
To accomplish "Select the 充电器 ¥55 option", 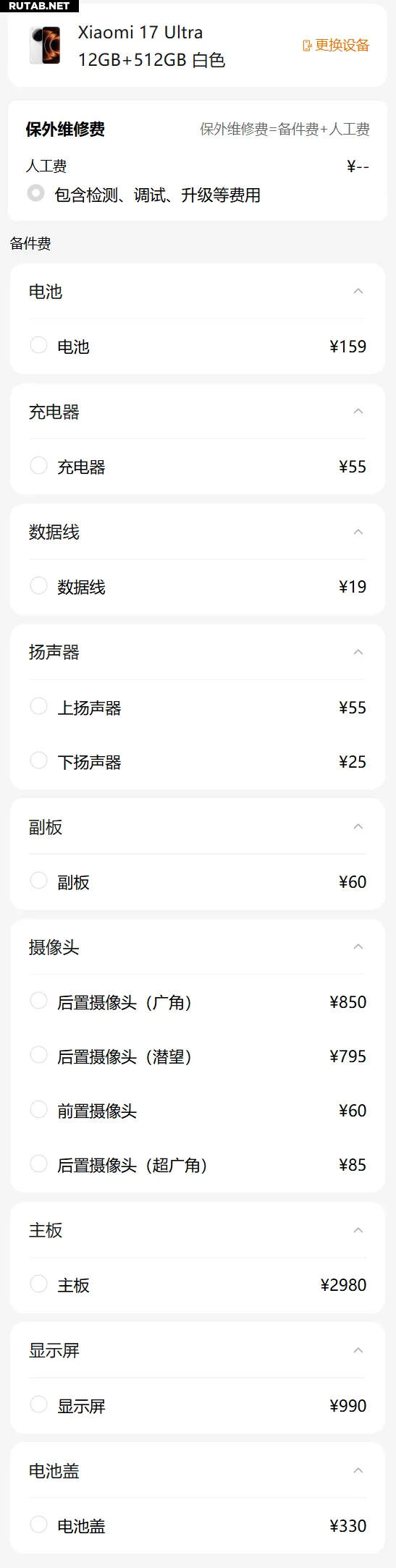I will click(x=38, y=465).
